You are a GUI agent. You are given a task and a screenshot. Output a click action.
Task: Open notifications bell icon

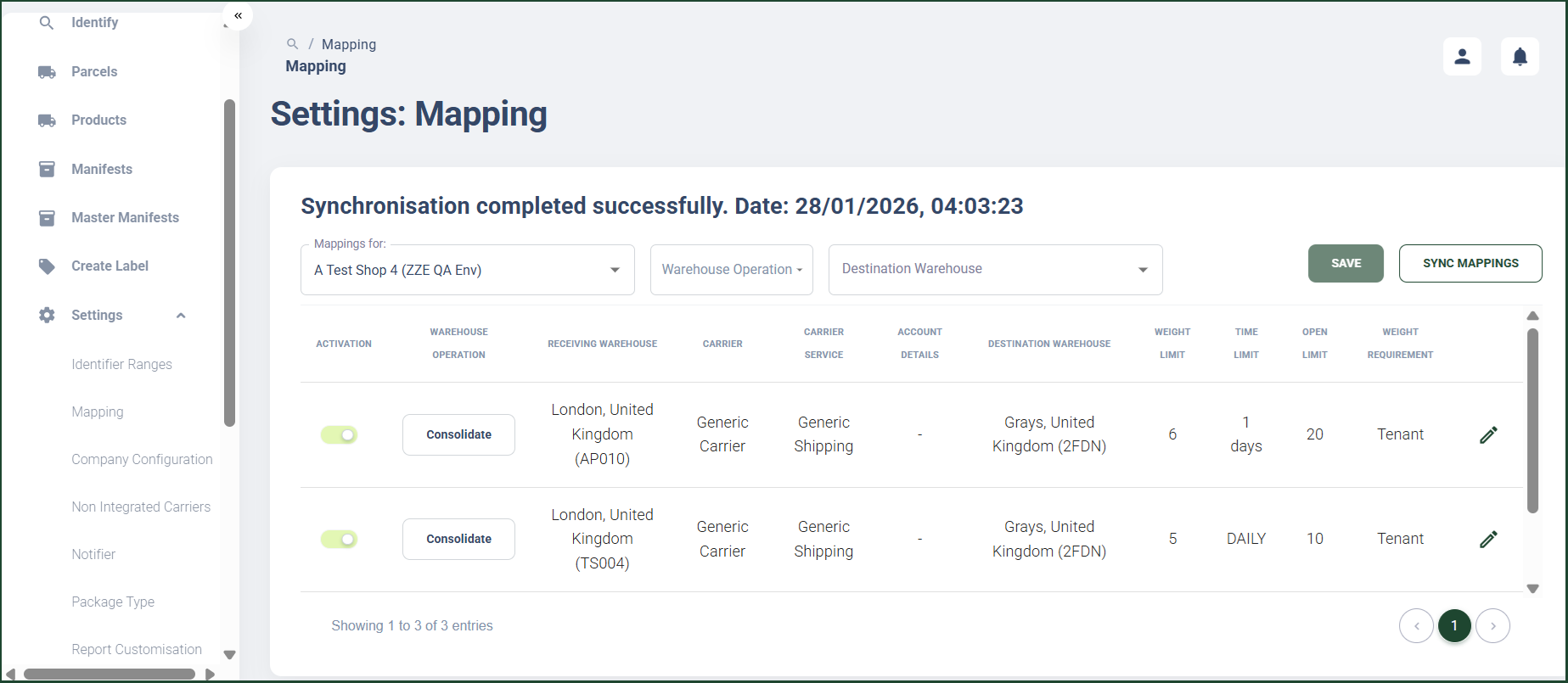point(1520,57)
